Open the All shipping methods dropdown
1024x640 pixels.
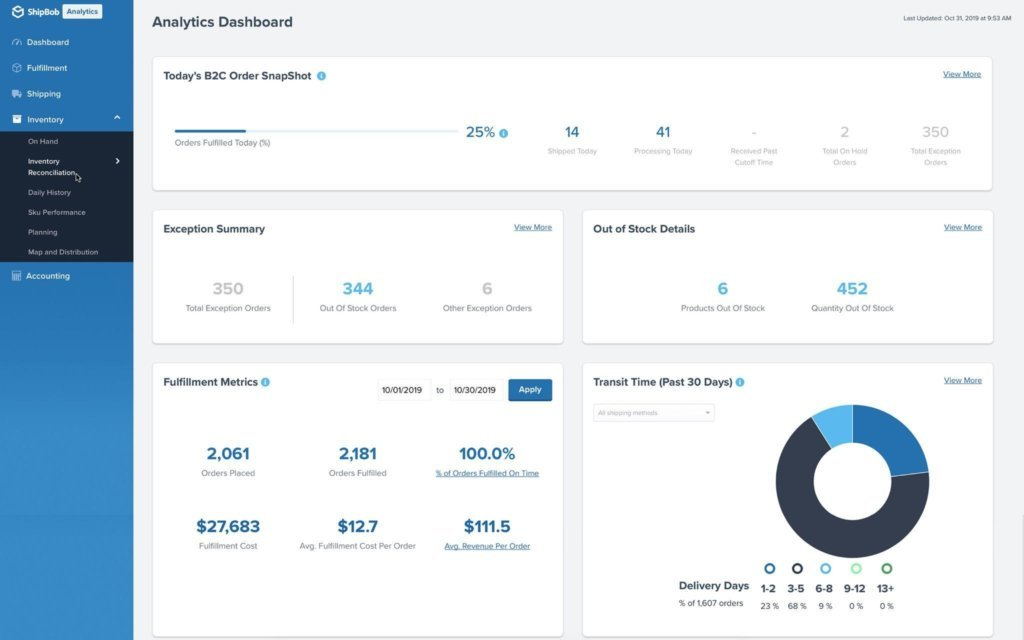tap(653, 412)
